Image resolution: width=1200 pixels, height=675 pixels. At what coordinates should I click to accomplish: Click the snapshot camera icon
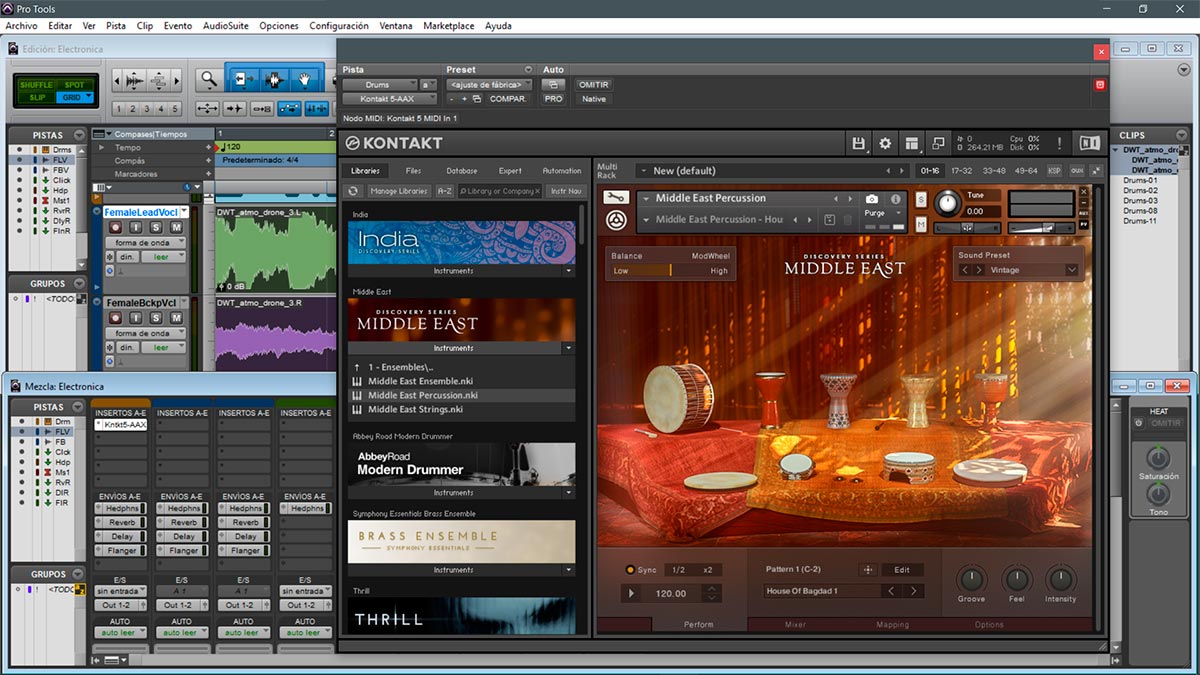tap(872, 199)
